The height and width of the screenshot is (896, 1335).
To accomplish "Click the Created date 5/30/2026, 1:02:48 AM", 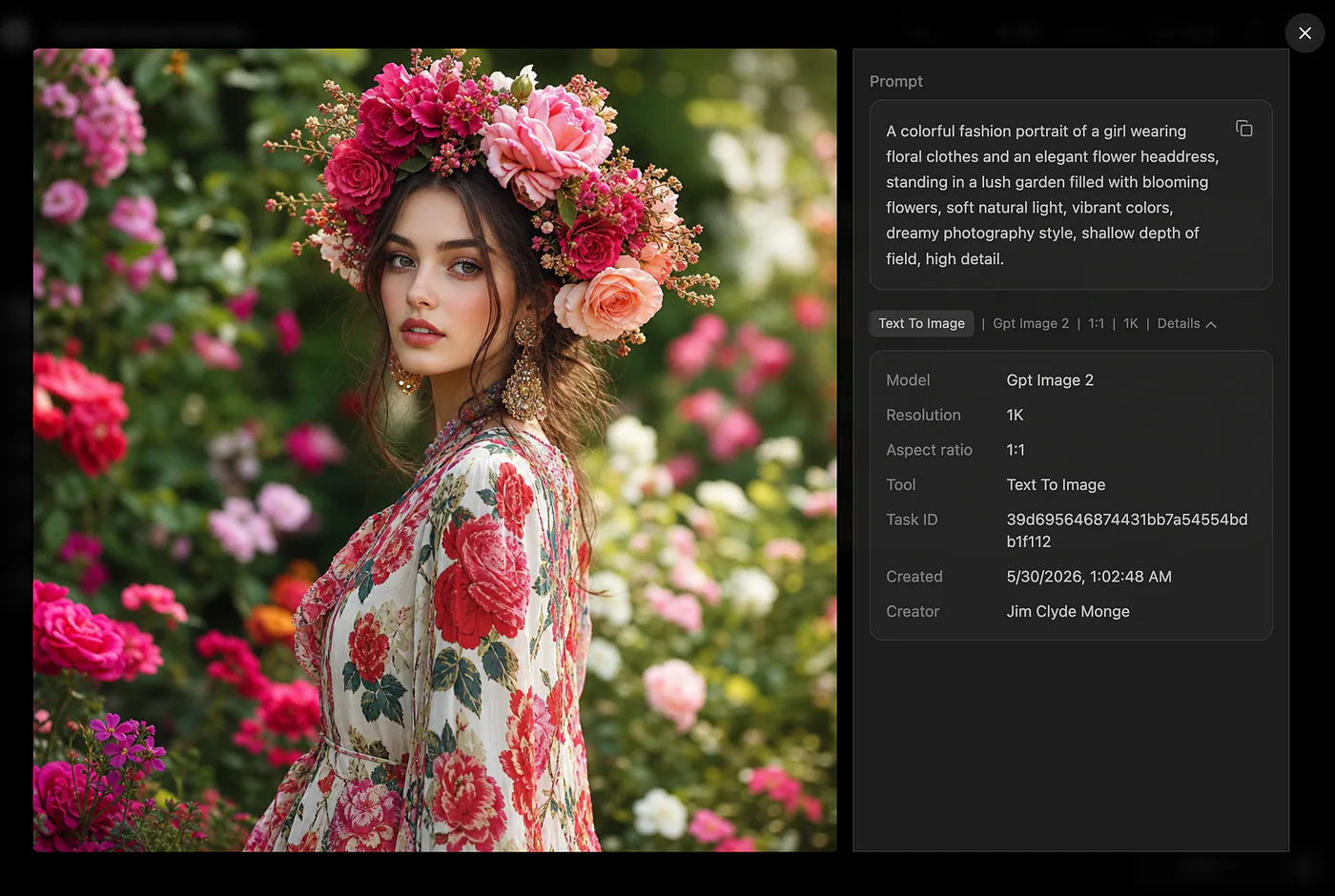I will pyautogui.click(x=1089, y=577).
